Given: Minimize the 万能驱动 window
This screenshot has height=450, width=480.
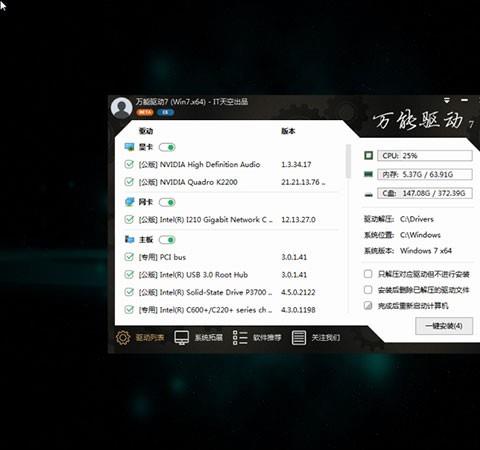Looking at the screenshot, I should pyautogui.click(x=464, y=100).
